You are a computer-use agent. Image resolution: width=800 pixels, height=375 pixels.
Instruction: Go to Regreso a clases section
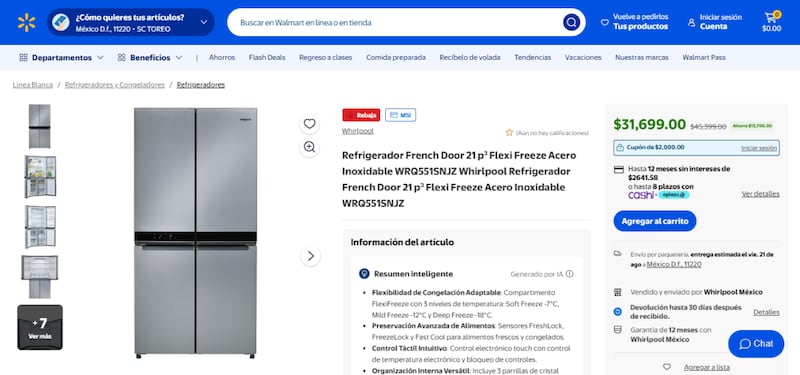tap(326, 58)
